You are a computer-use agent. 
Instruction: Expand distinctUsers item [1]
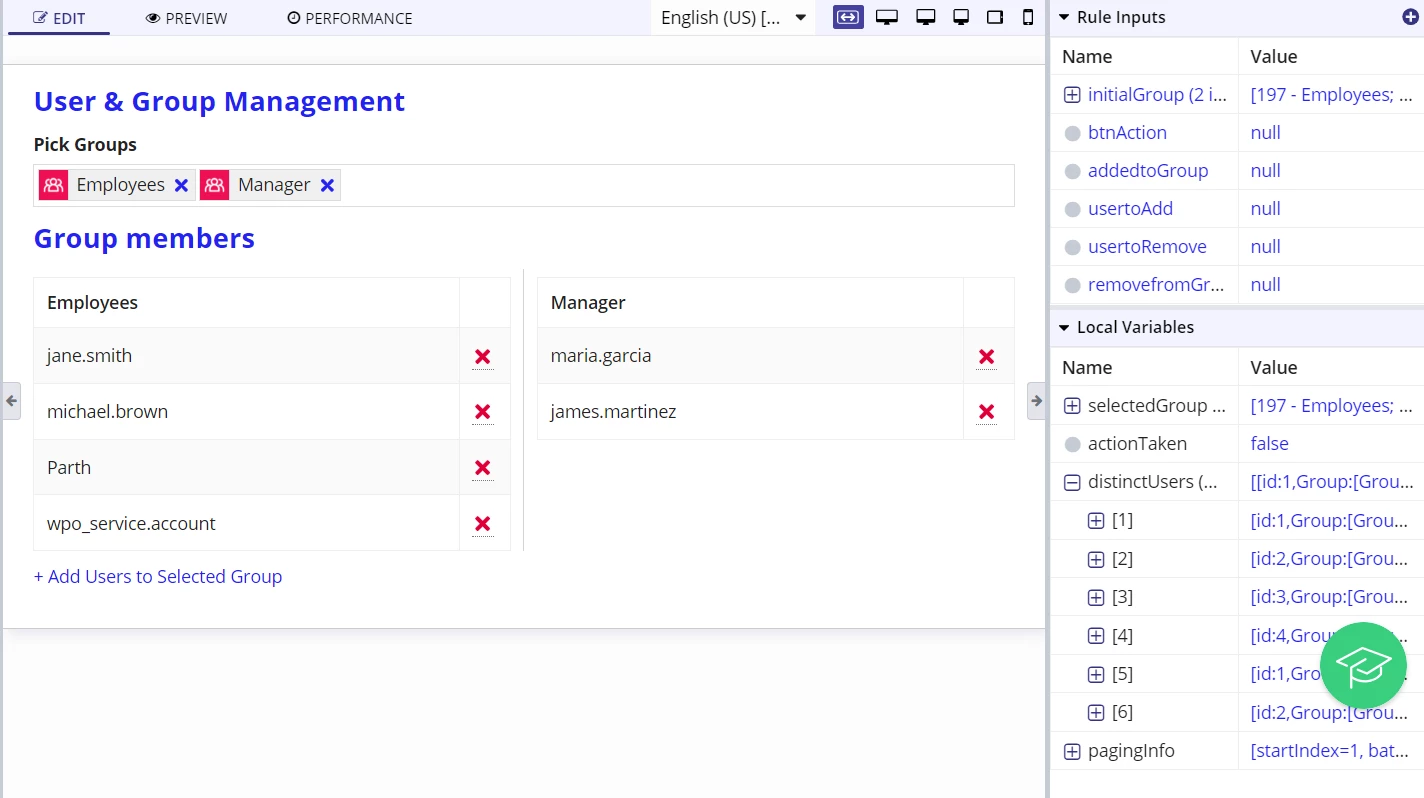click(1096, 521)
